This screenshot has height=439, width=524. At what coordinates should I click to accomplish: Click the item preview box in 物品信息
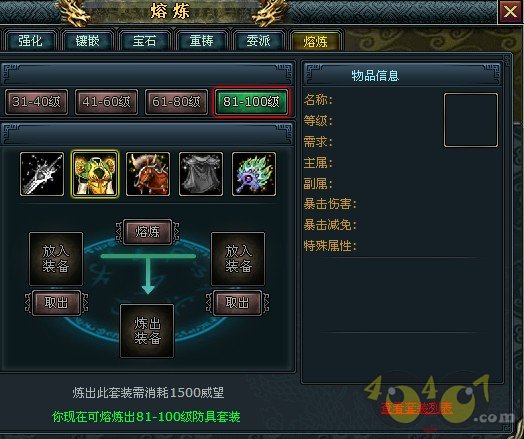click(x=471, y=120)
